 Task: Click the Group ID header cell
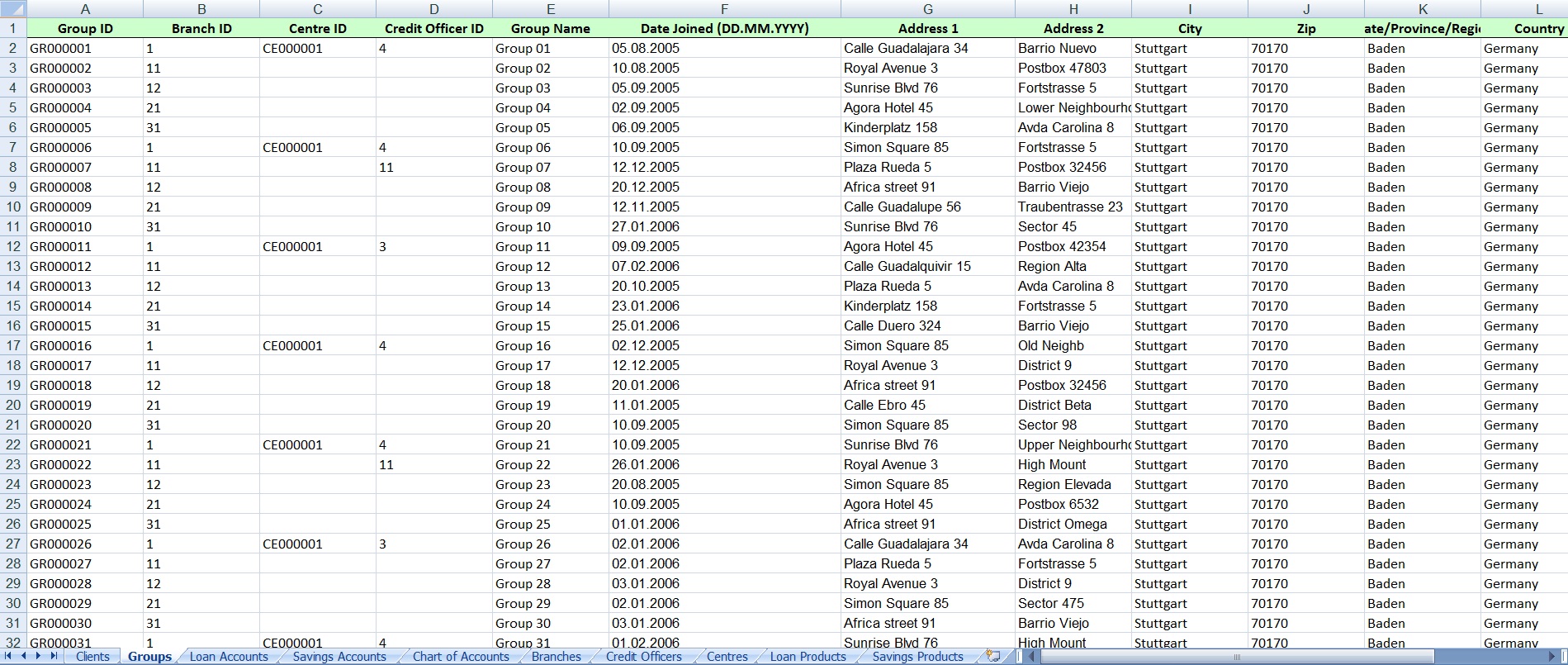pos(85,28)
